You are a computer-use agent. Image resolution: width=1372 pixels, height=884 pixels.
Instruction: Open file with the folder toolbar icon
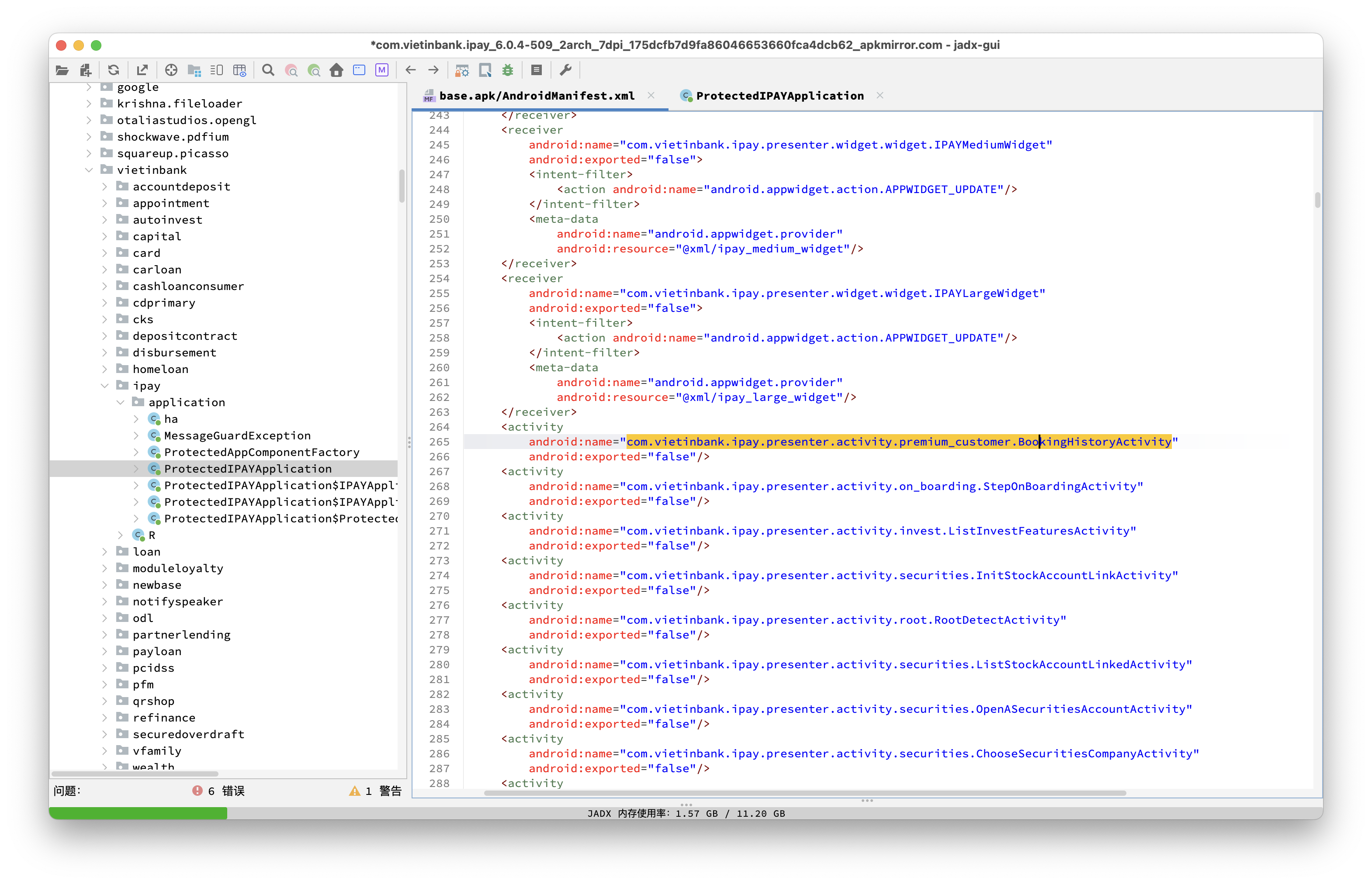[62, 70]
